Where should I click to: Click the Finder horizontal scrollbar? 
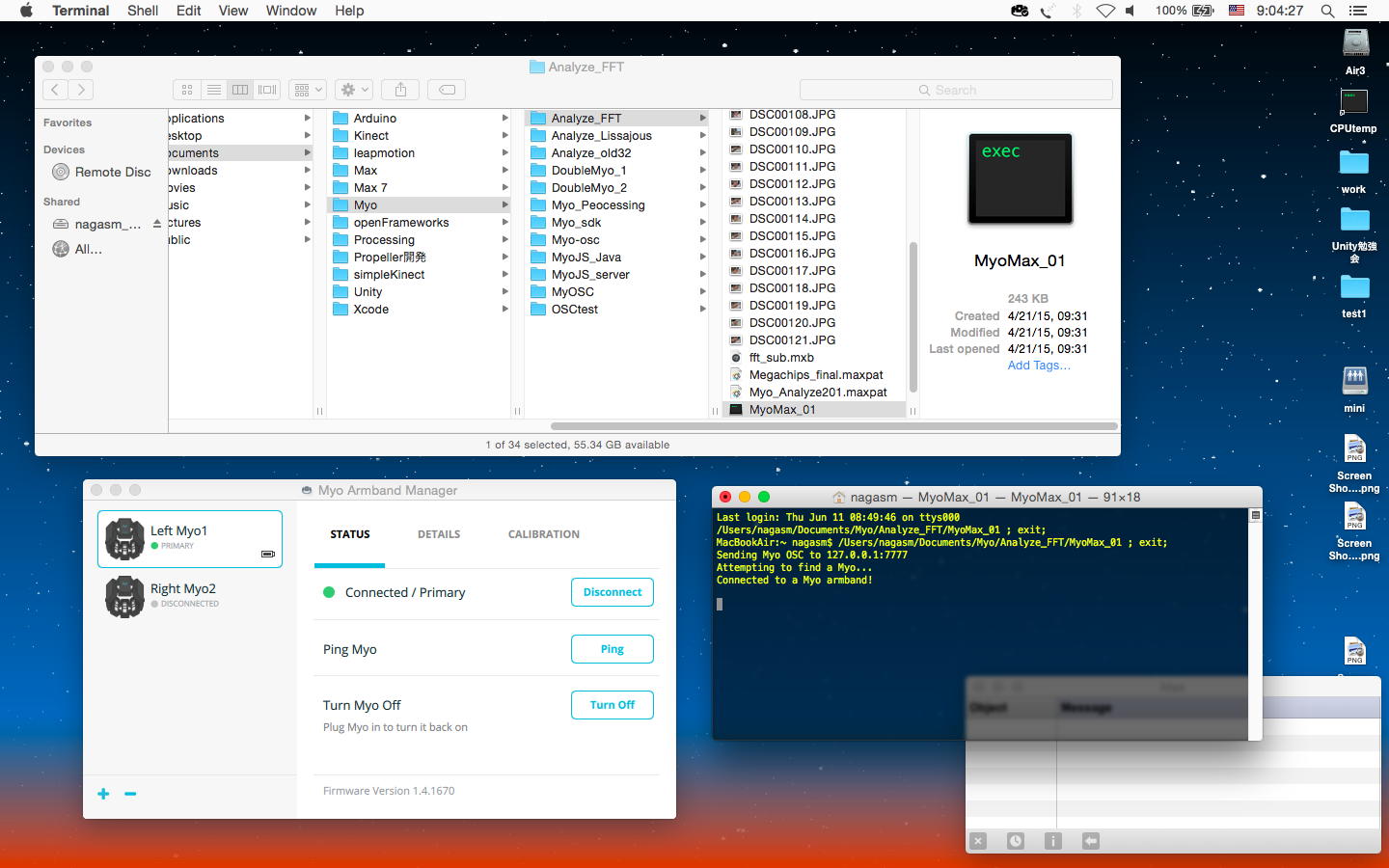coord(833,425)
